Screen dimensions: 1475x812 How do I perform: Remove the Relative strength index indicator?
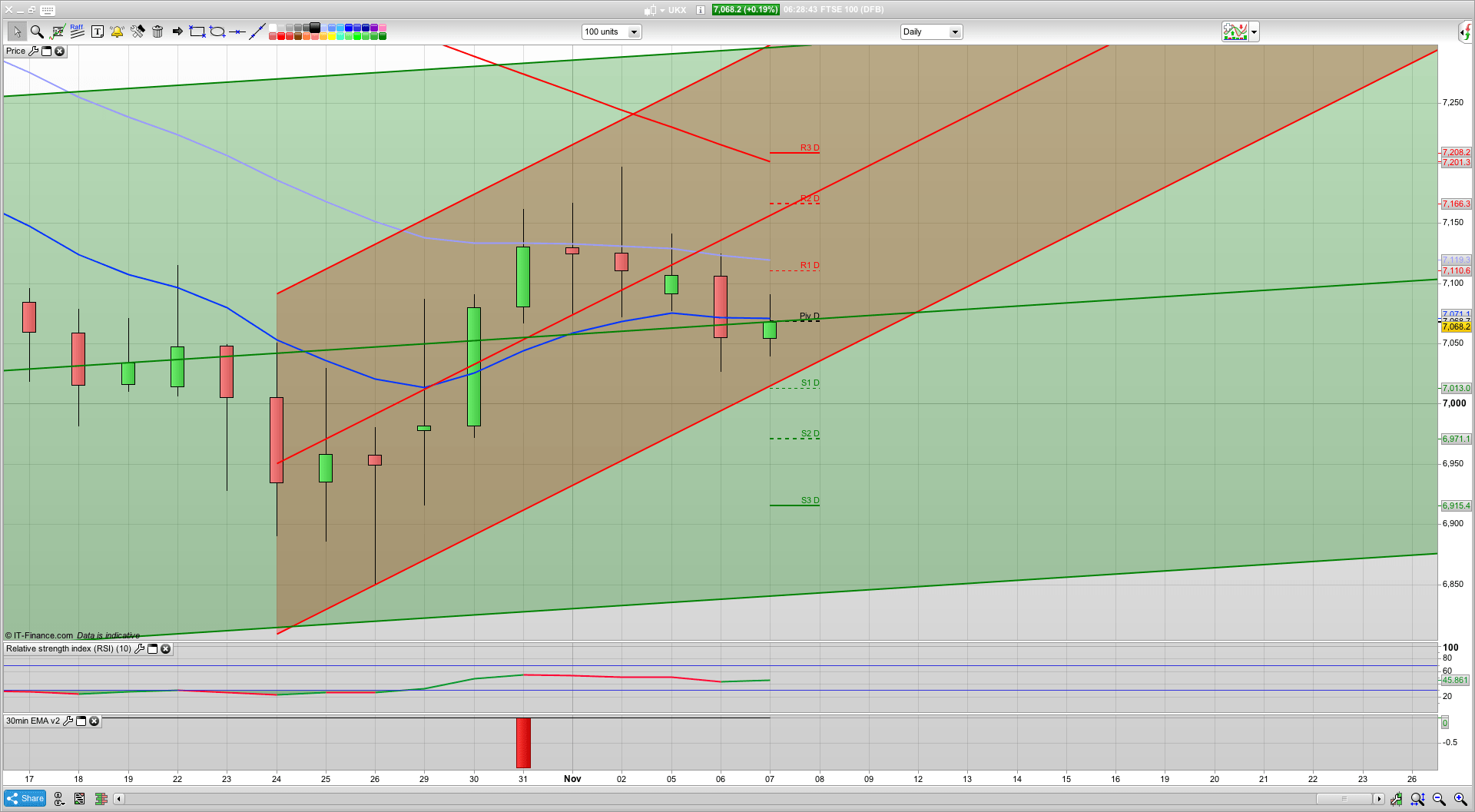pyautogui.click(x=165, y=648)
